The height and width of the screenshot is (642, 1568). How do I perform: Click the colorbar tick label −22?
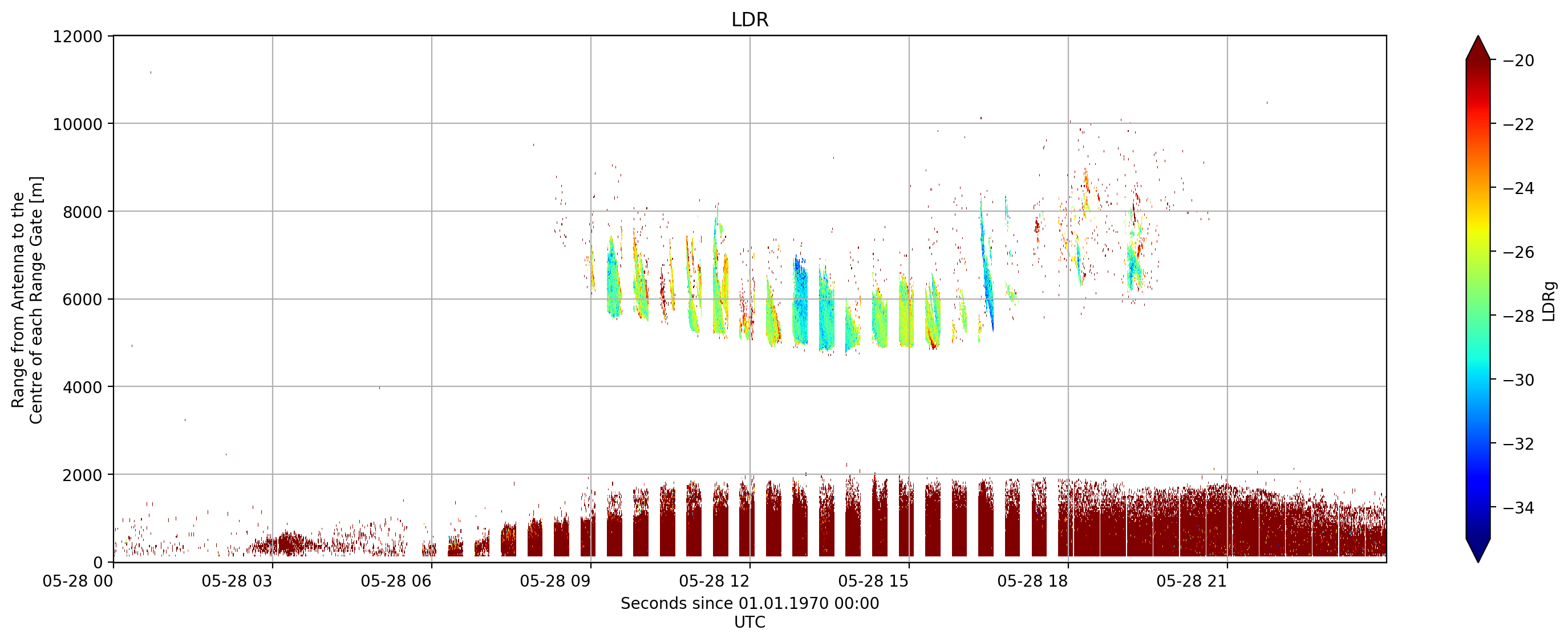tap(1518, 124)
